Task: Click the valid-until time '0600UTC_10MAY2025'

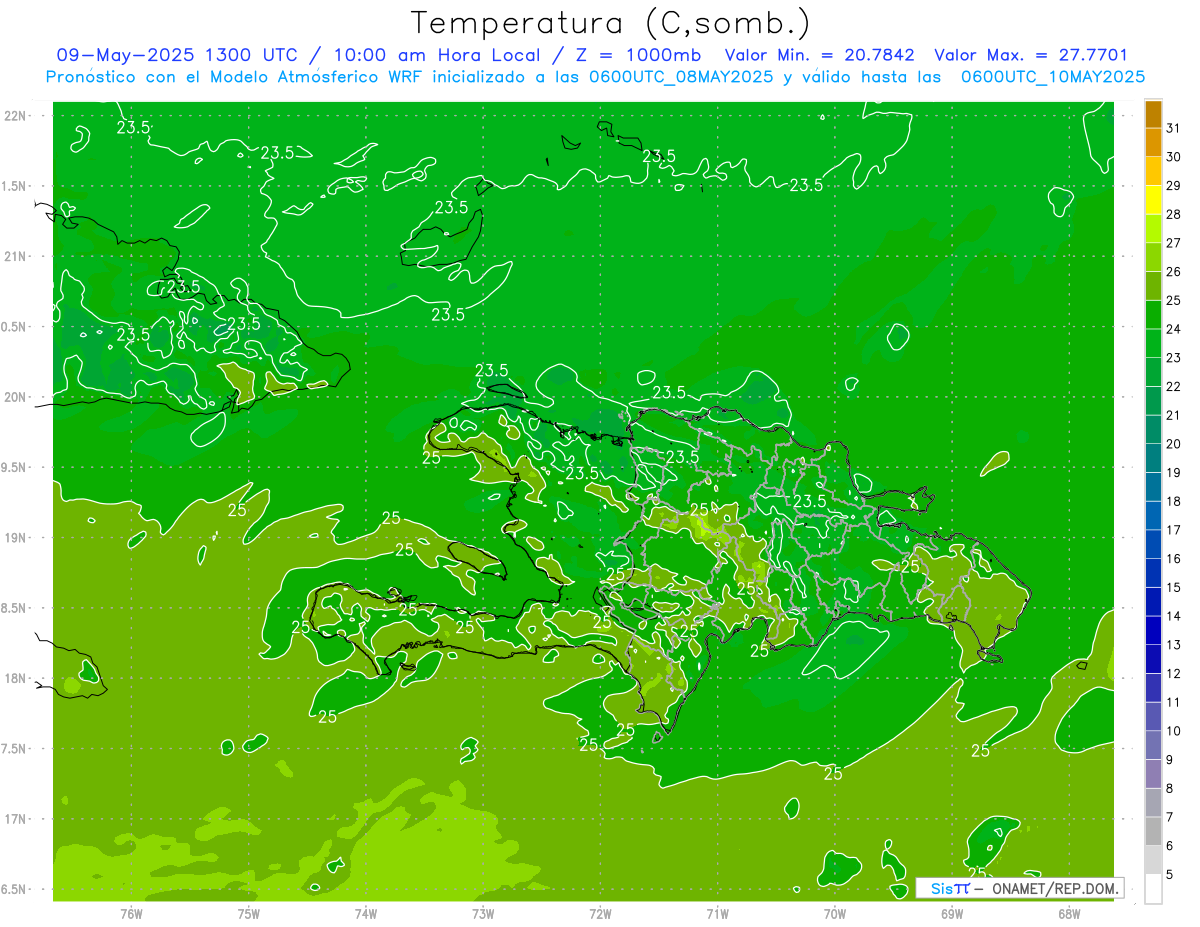Action: 1053,76
